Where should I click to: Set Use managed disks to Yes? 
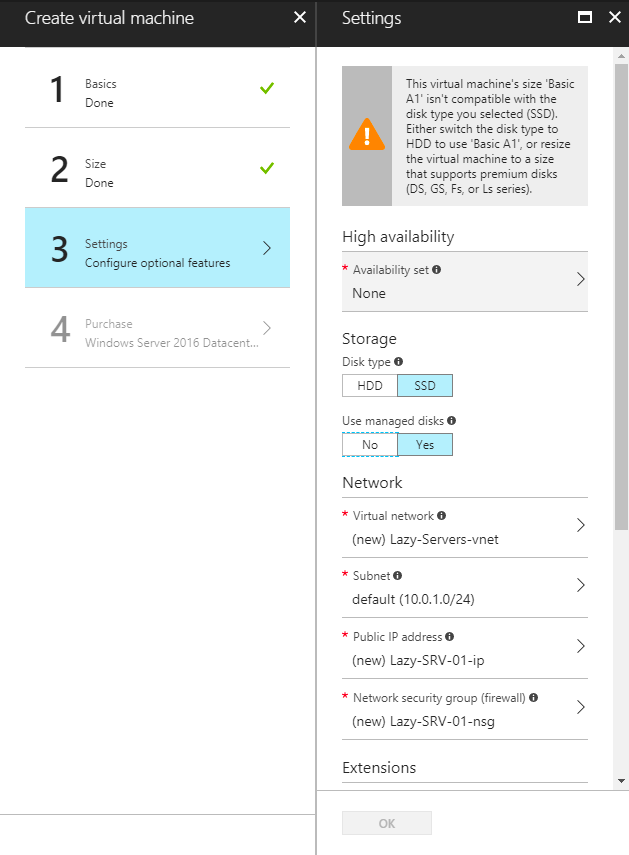[425, 445]
